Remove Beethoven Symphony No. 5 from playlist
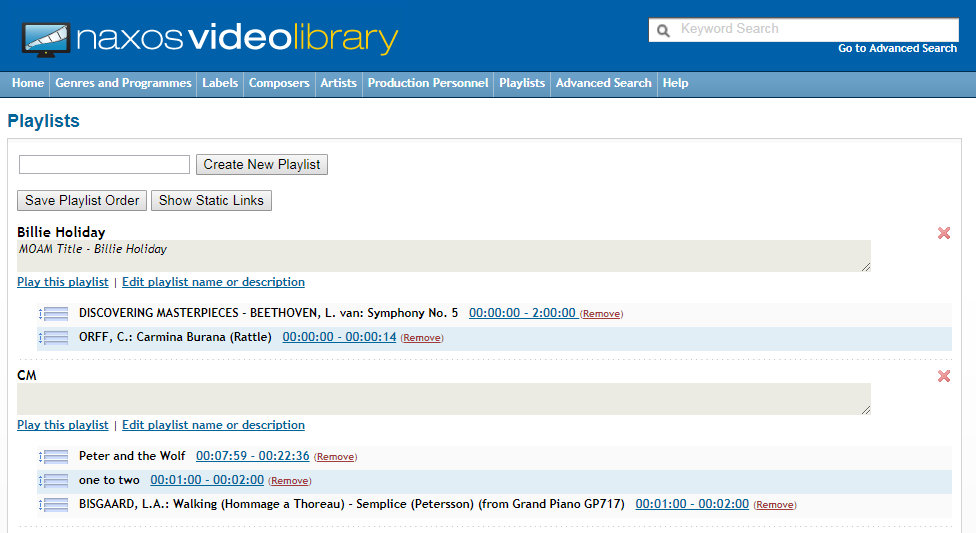This screenshot has width=976, height=533. 601,314
